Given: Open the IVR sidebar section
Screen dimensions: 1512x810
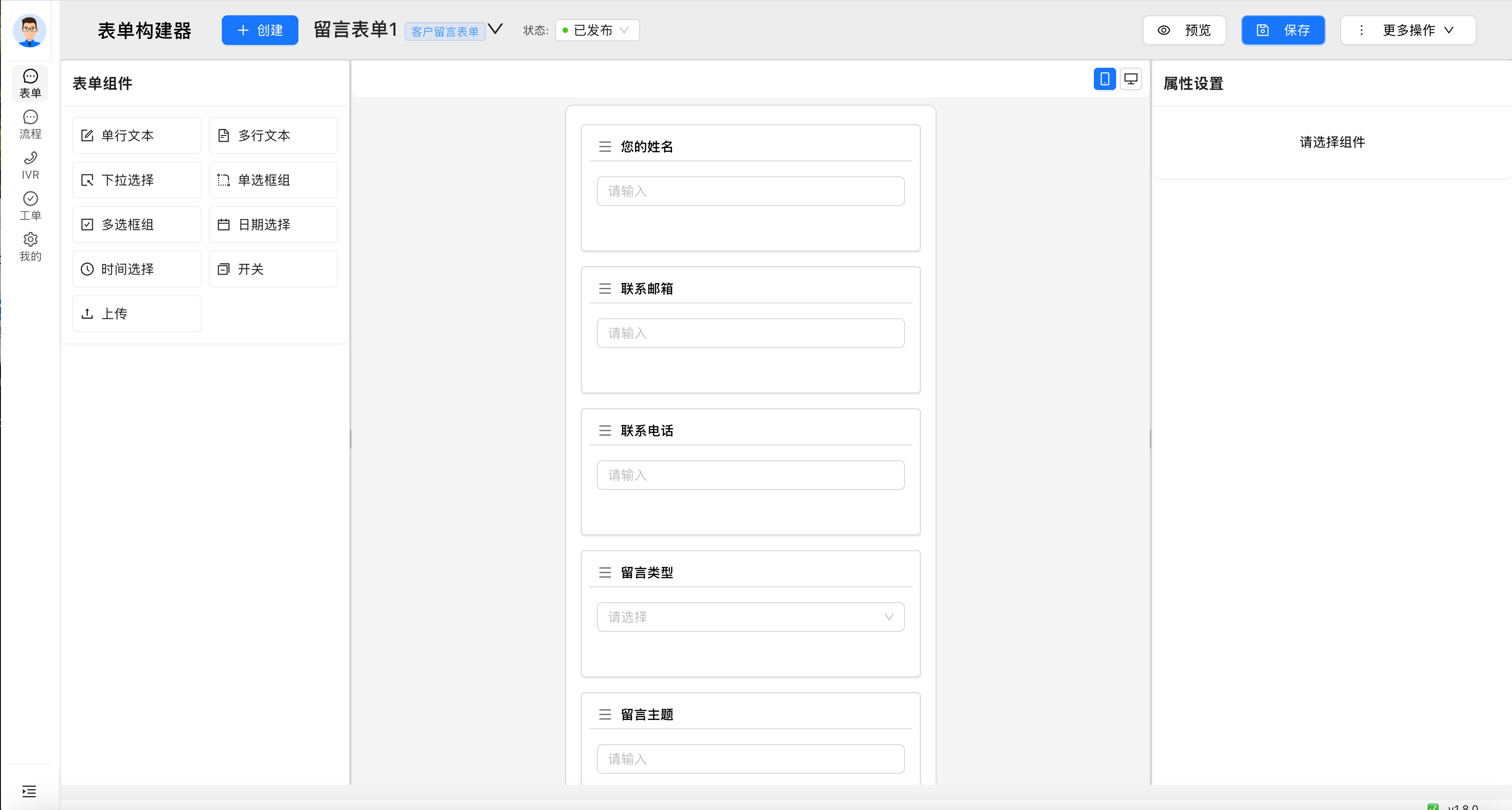Looking at the screenshot, I should (x=30, y=166).
